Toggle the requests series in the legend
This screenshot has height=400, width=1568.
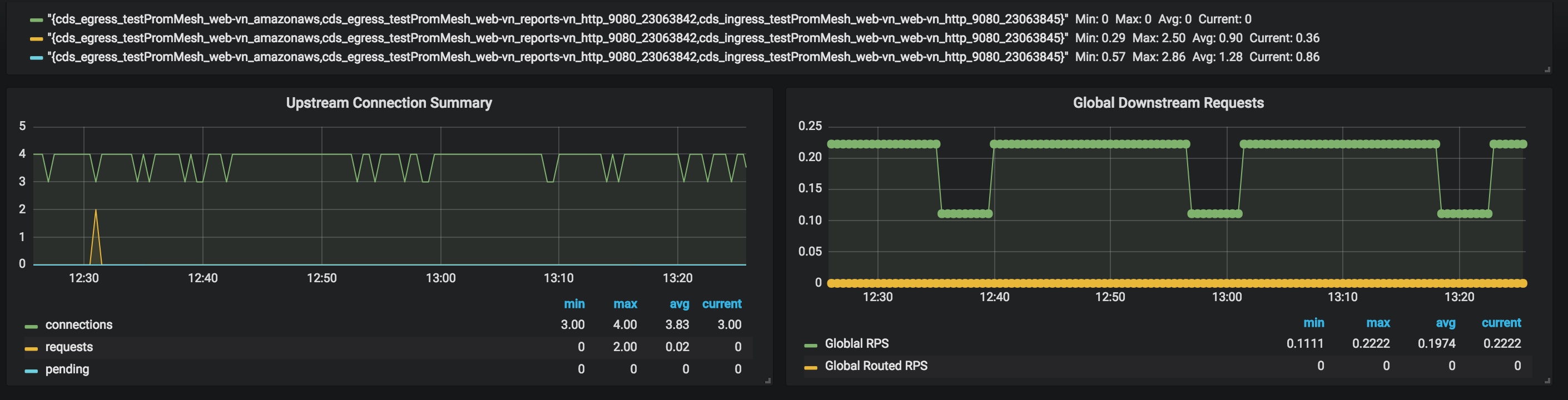[x=69, y=347]
